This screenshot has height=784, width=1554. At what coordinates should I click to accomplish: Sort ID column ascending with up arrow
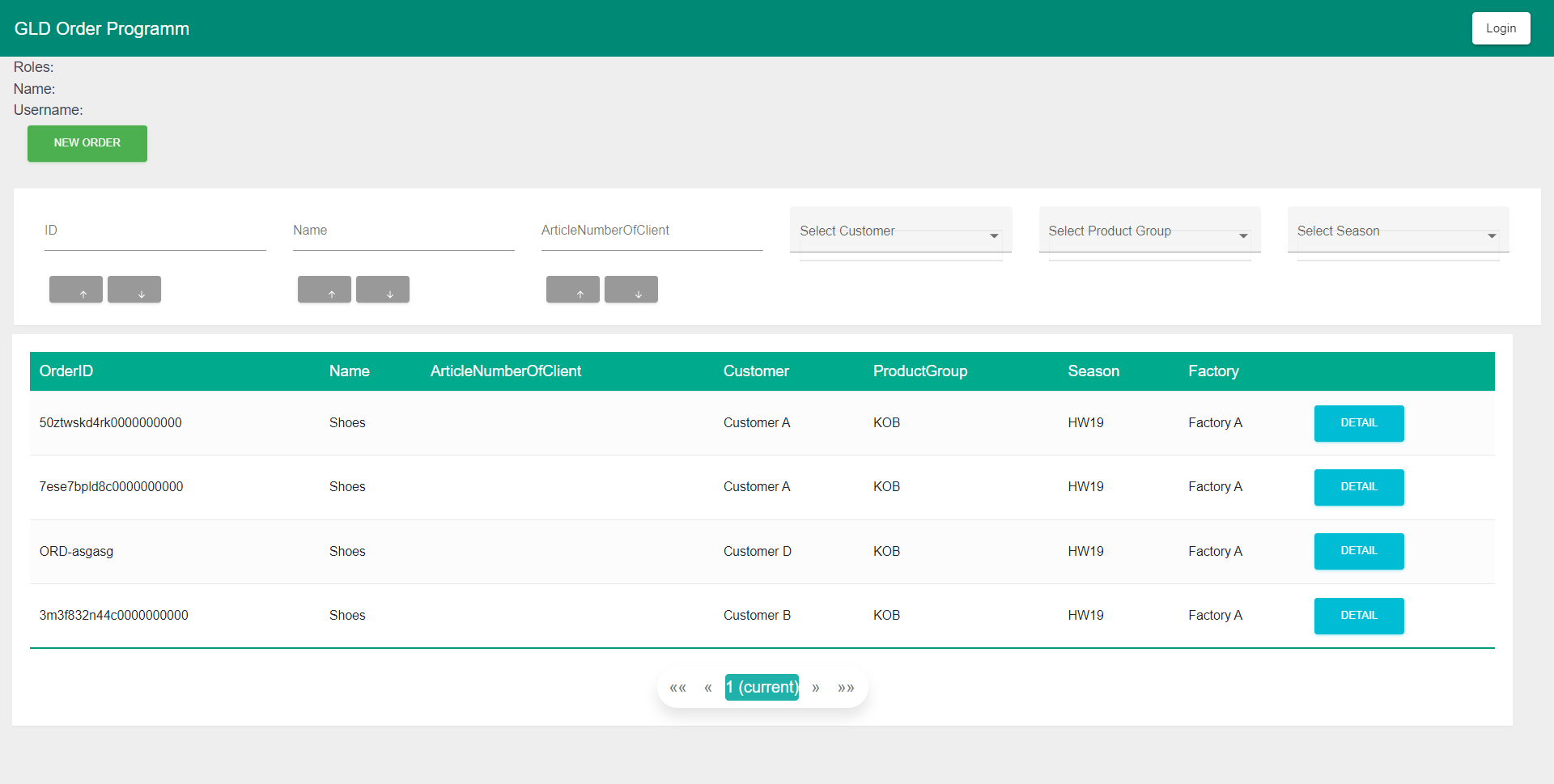(76, 290)
